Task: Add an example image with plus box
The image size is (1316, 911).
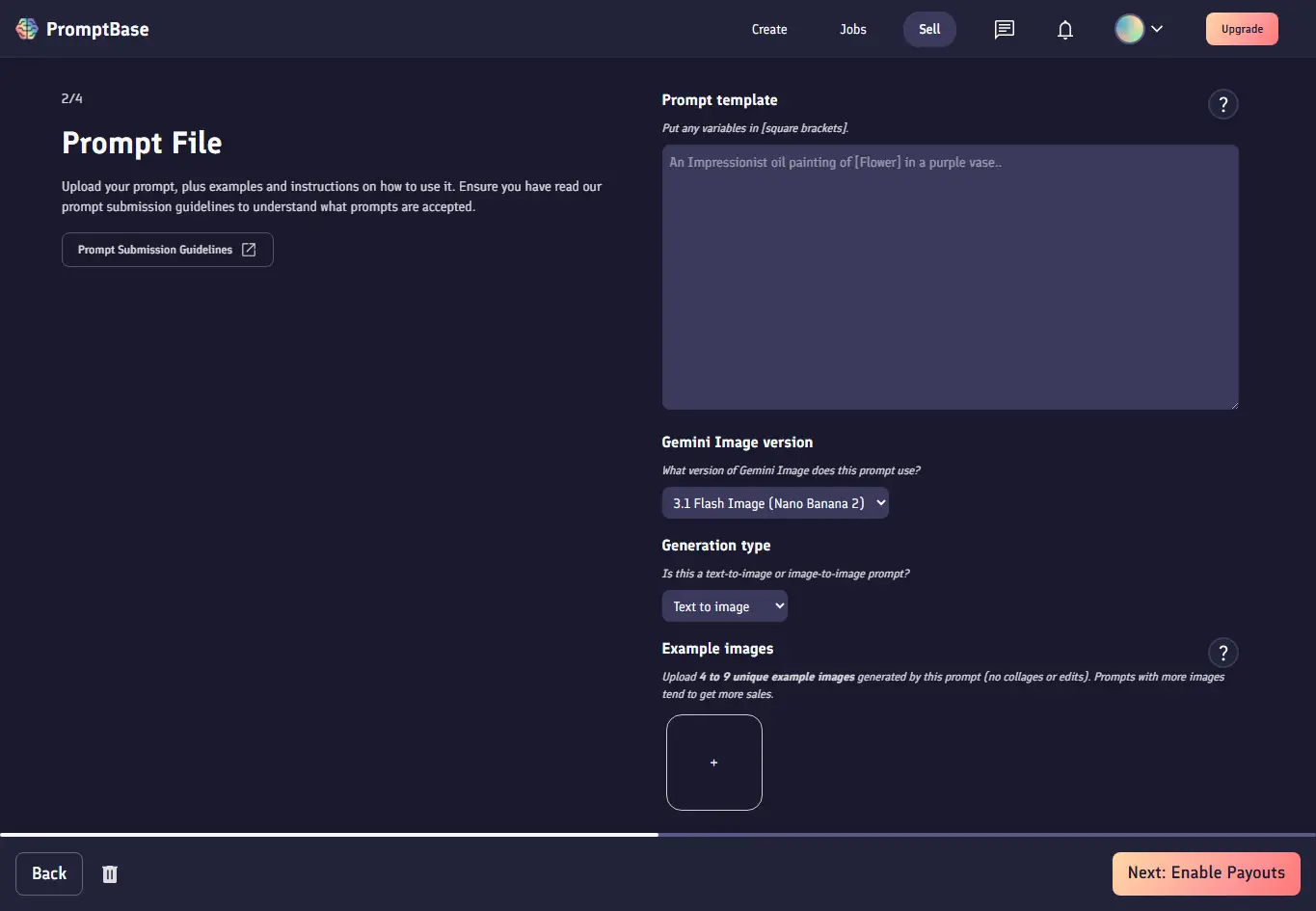Action: click(x=714, y=763)
